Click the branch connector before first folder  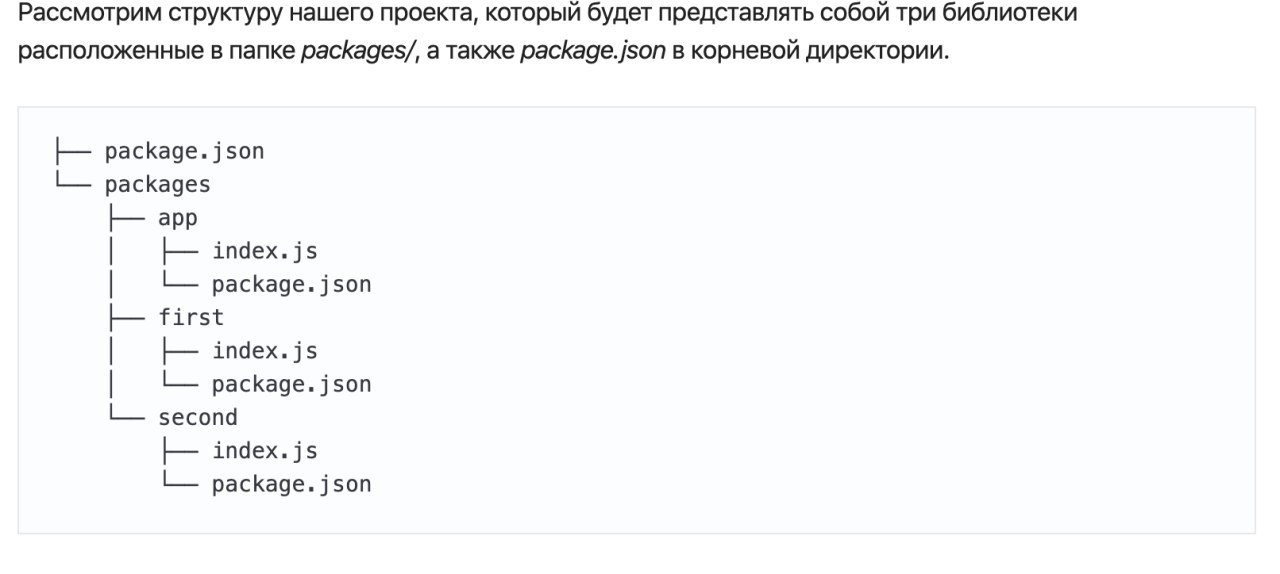coord(127,318)
